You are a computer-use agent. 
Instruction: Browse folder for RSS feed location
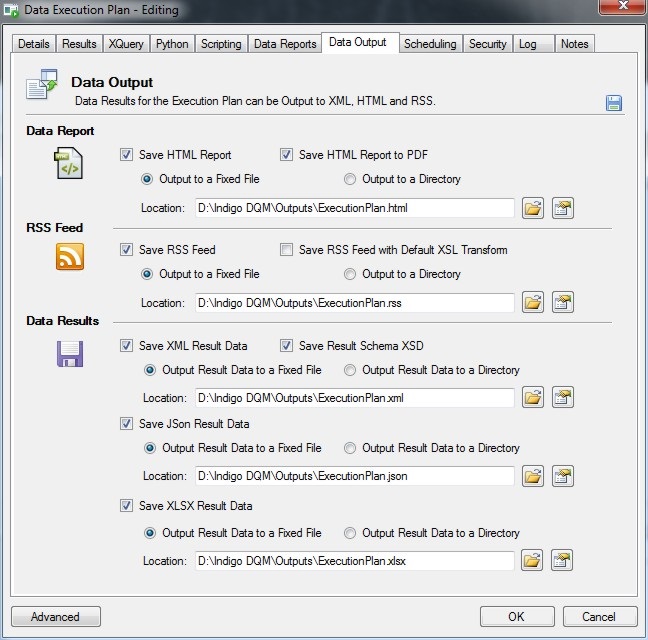click(532, 302)
